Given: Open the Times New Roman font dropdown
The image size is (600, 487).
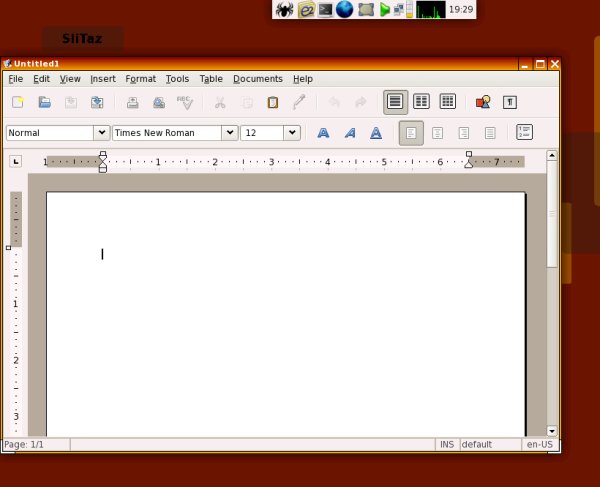Looking at the screenshot, I should [x=229, y=133].
